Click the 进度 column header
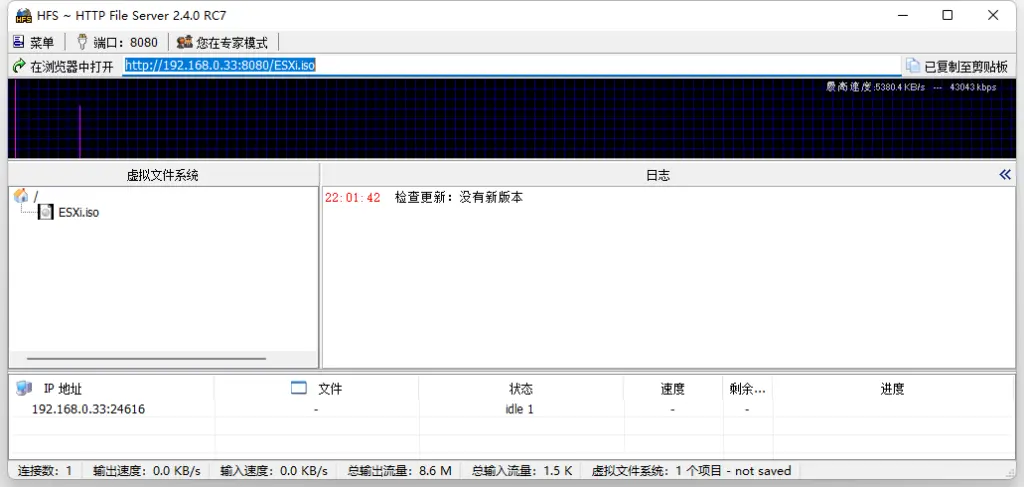Viewport: 1024px width, 487px height. point(892,389)
